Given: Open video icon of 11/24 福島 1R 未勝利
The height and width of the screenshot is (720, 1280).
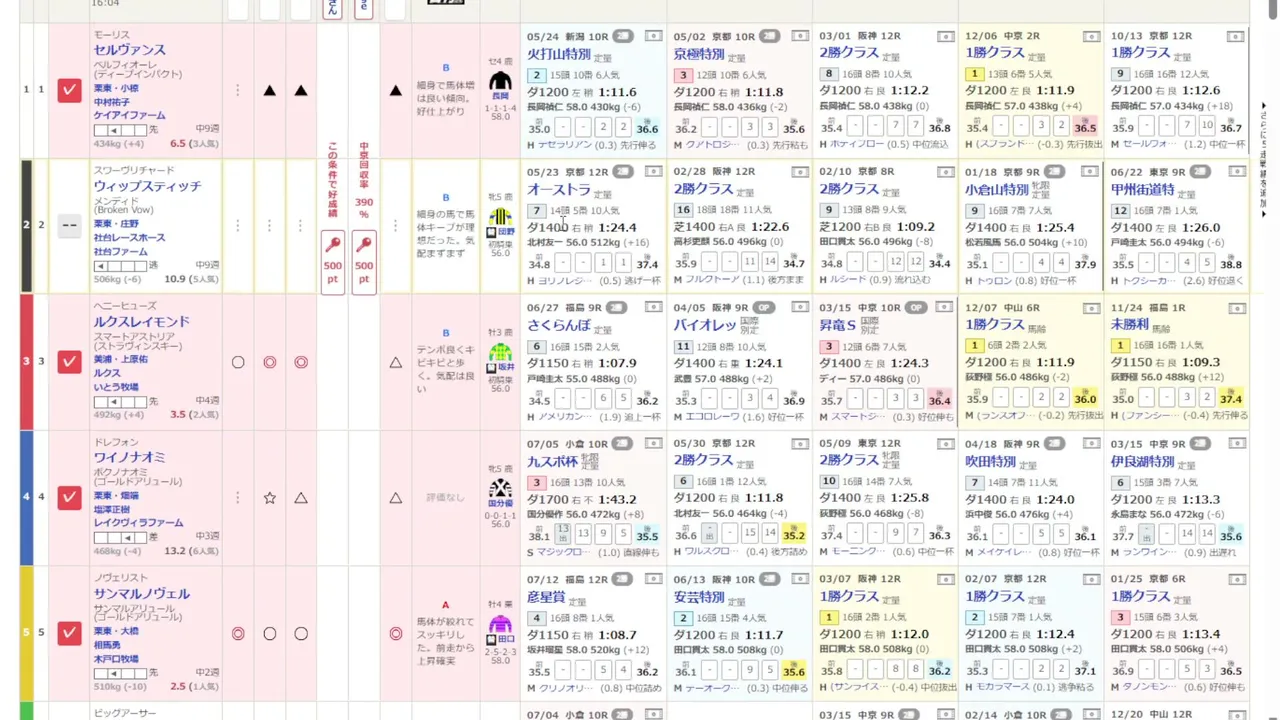Looking at the screenshot, I should [x=1239, y=307].
